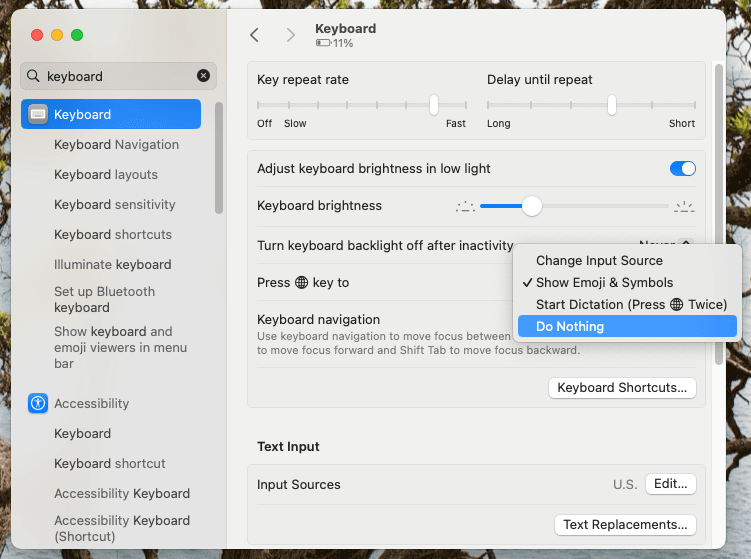
Task: Choose Show Emoji & Symbols option
Action: coord(627,283)
